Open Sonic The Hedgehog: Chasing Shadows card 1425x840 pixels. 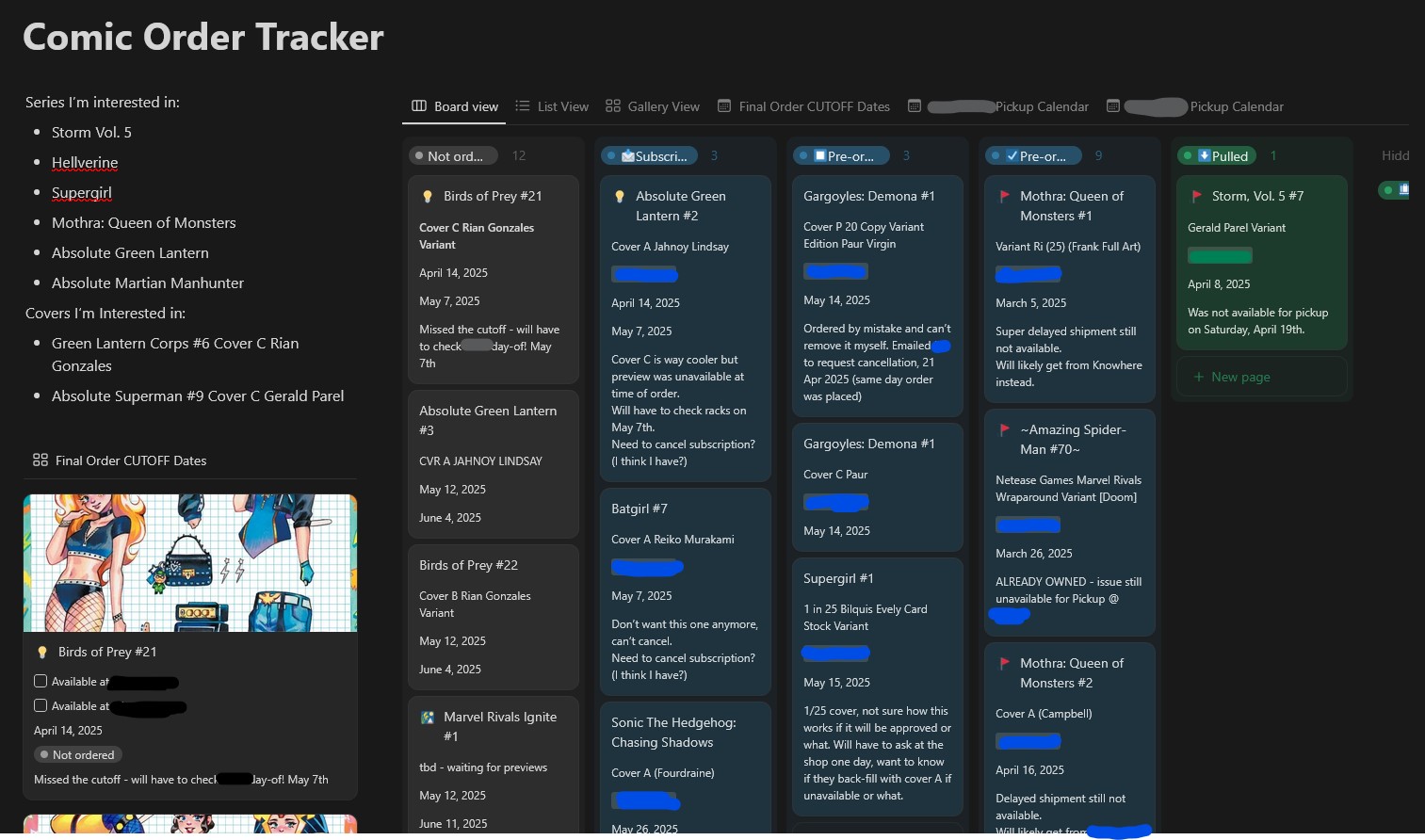685,768
